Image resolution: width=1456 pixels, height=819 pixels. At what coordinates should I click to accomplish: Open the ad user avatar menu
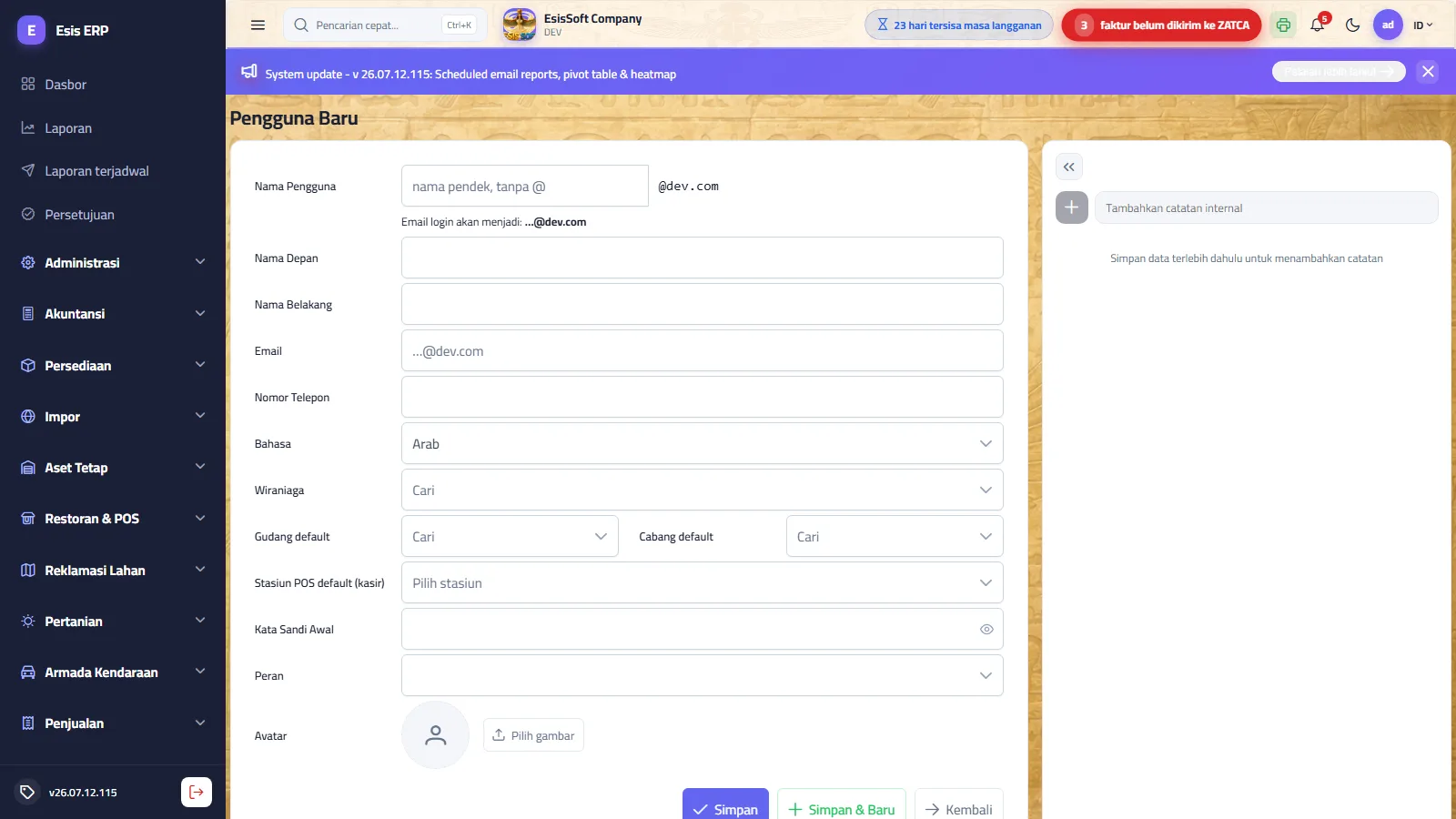coord(1388,25)
